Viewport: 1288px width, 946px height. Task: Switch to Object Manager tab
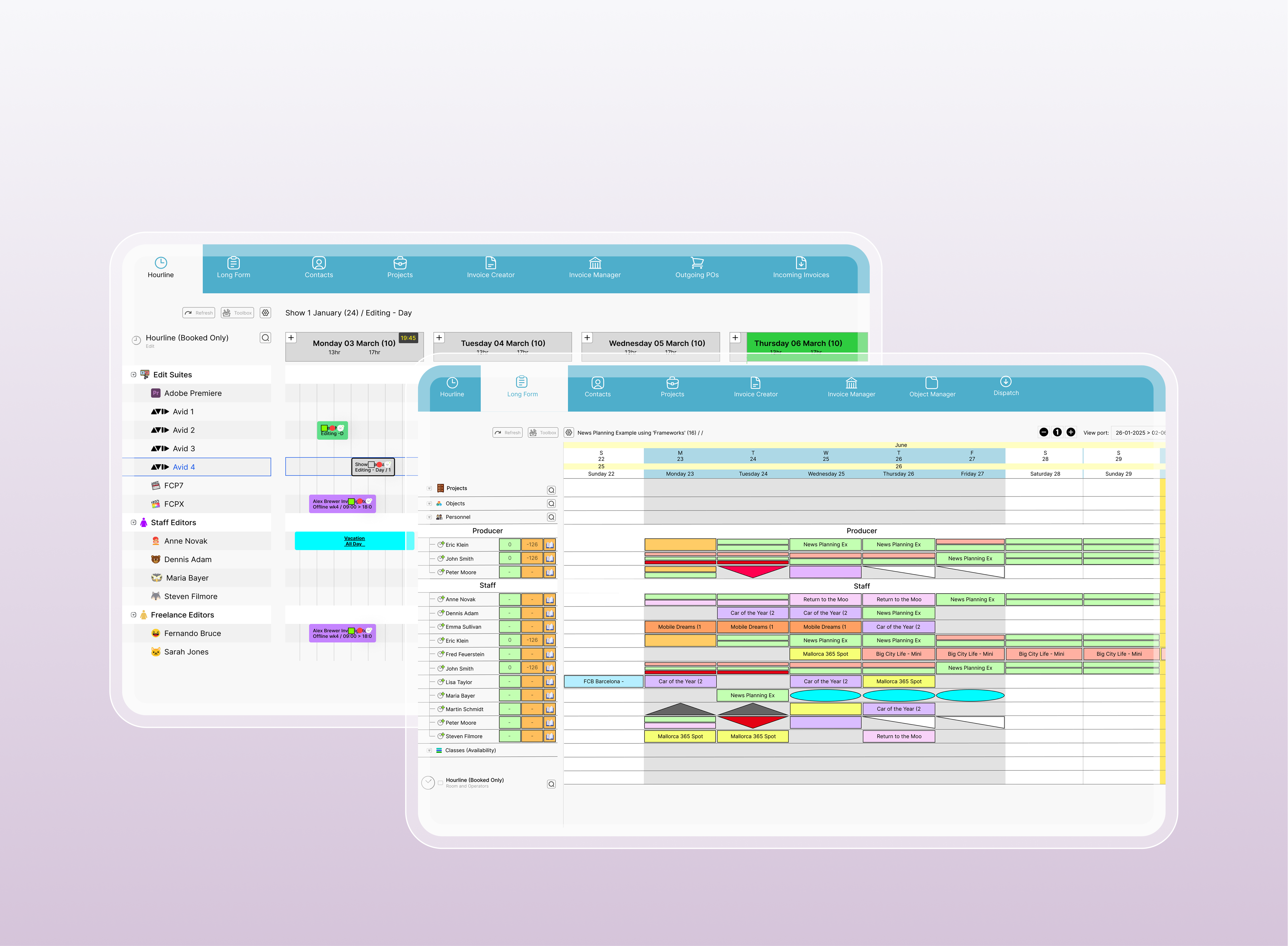click(x=932, y=386)
